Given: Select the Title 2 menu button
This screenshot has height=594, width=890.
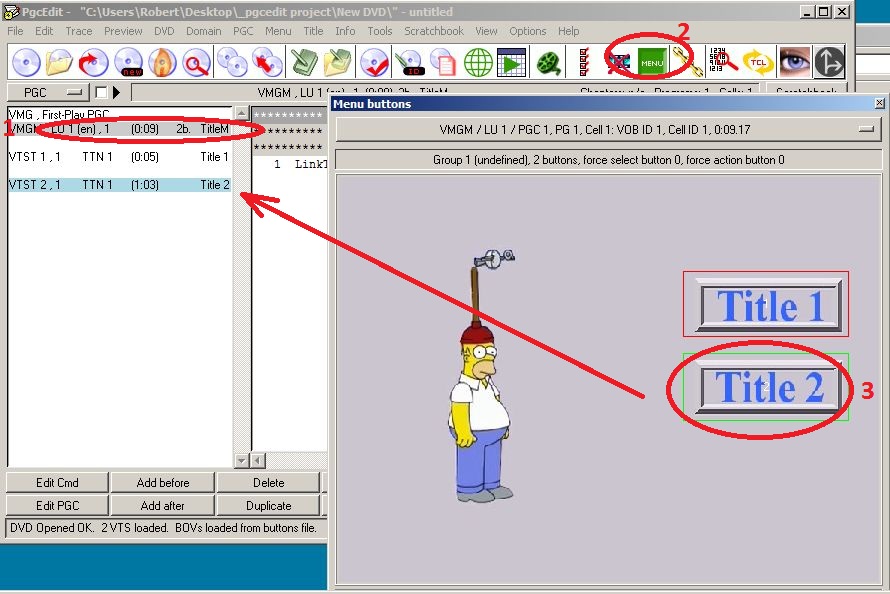Looking at the screenshot, I should point(766,387).
